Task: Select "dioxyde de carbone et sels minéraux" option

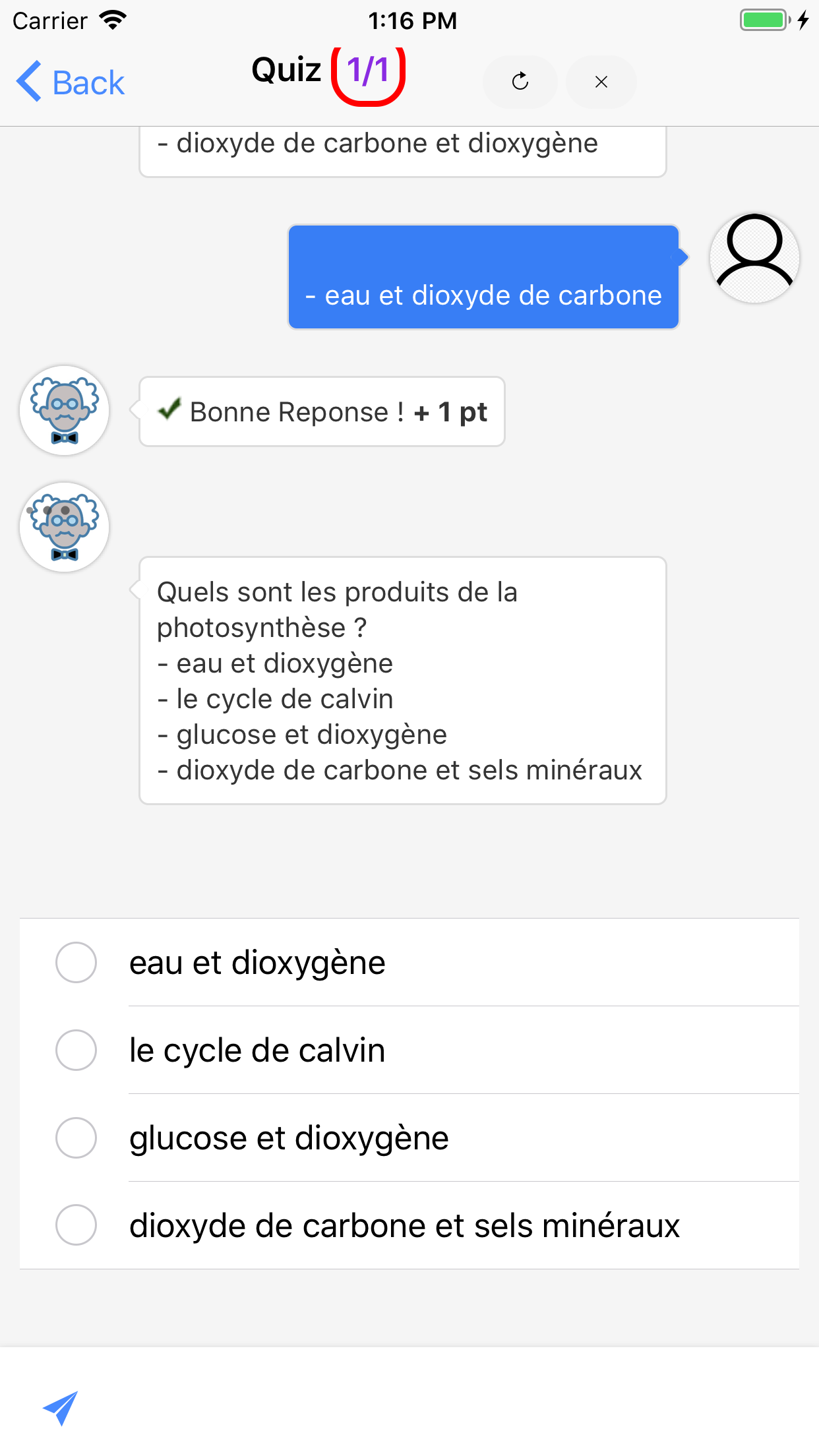Action: pyautogui.click(x=76, y=1225)
